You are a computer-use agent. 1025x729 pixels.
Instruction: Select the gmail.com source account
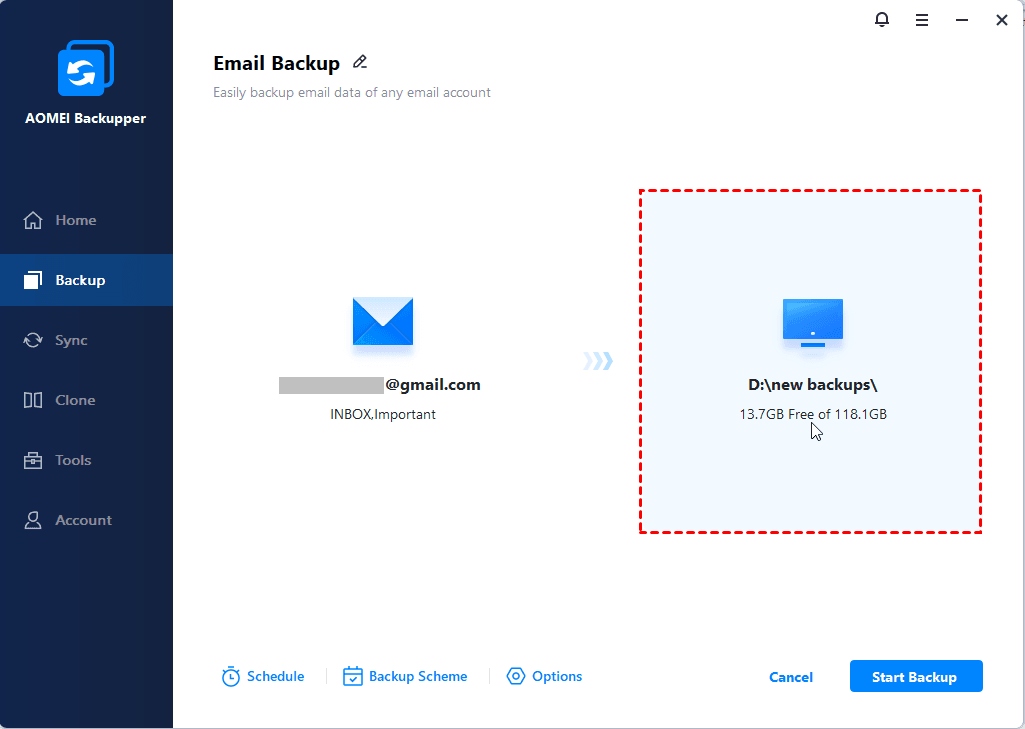click(380, 385)
